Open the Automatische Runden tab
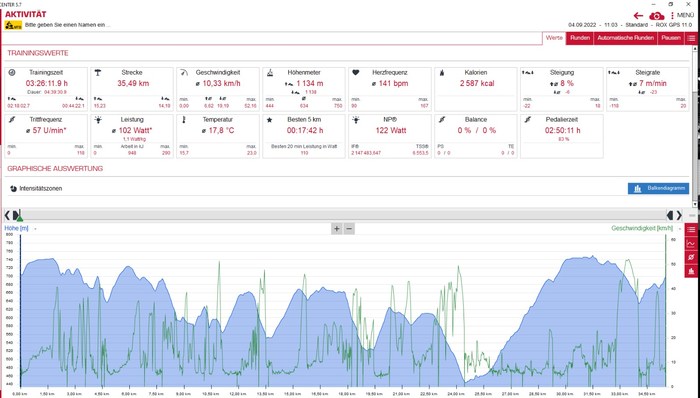This screenshot has height=398, width=700. click(625, 38)
